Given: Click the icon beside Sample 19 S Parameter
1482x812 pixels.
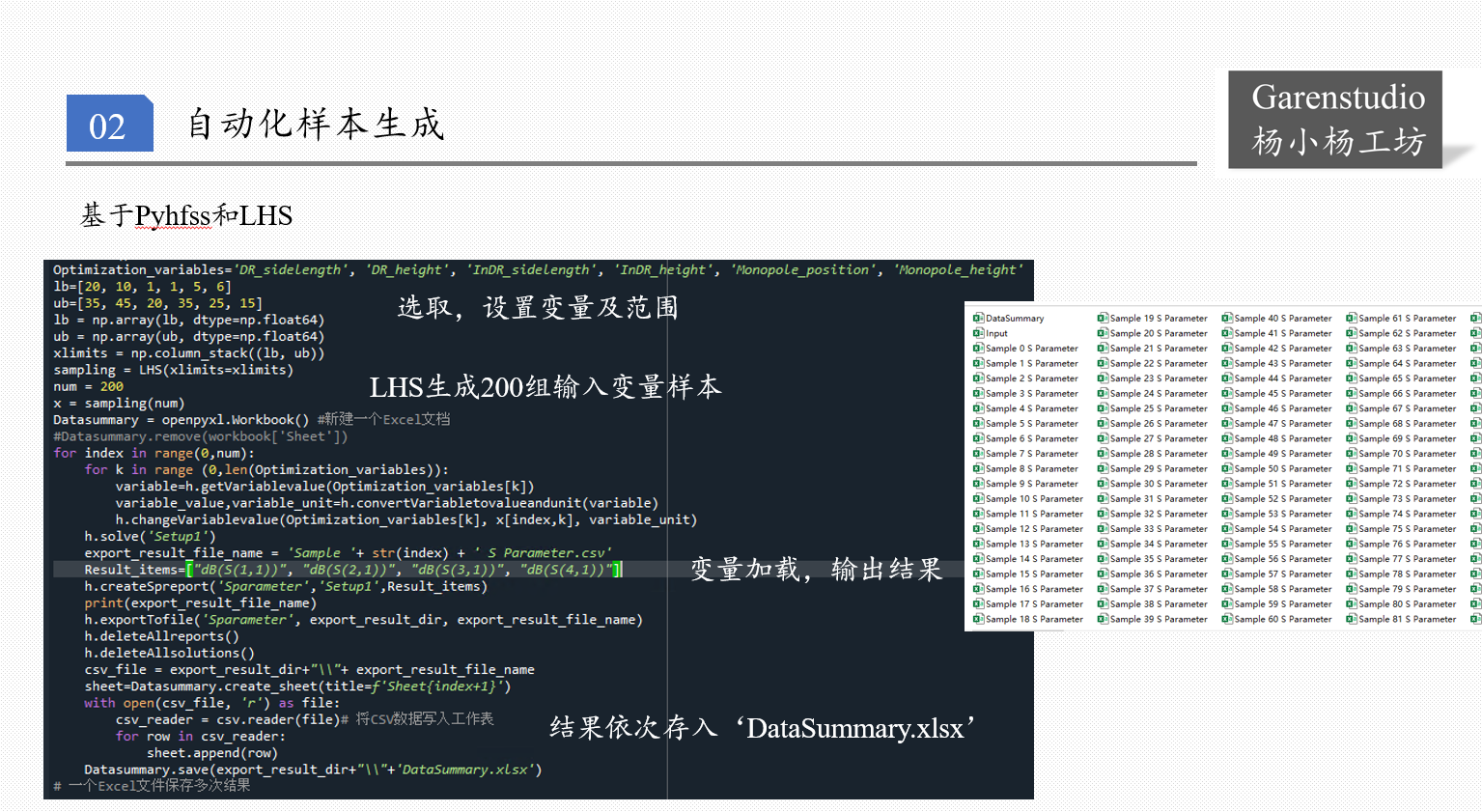Looking at the screenshot, I should click(1103, 318).
